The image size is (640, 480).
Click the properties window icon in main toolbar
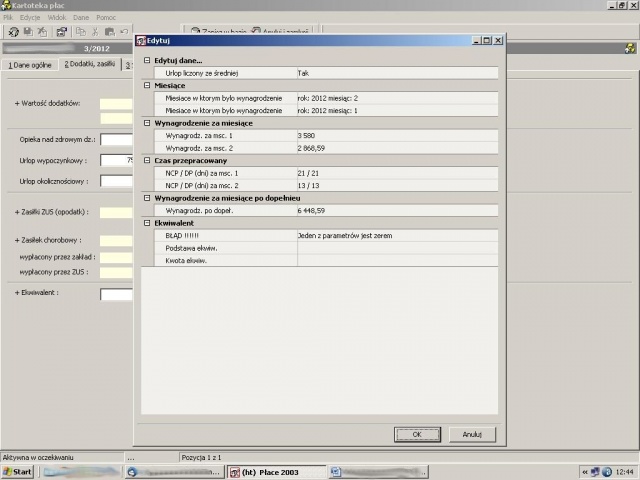click(62, 32)
